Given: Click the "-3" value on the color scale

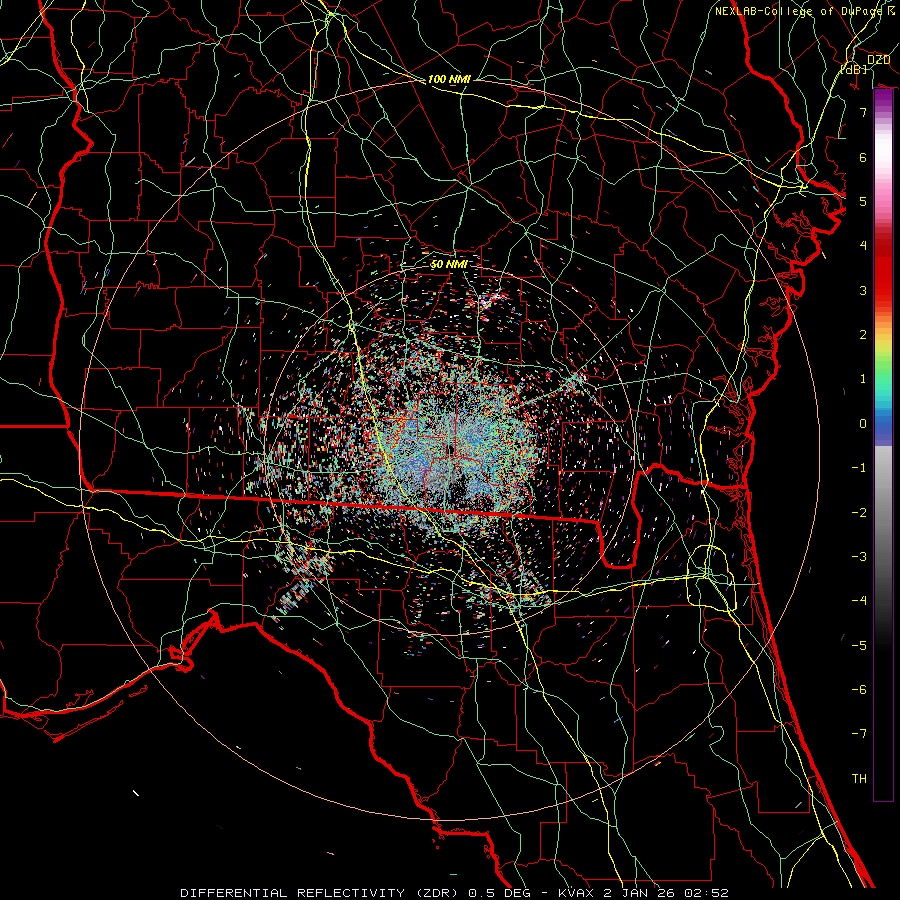Looking at the screenshot, I should tap(859, 557).
